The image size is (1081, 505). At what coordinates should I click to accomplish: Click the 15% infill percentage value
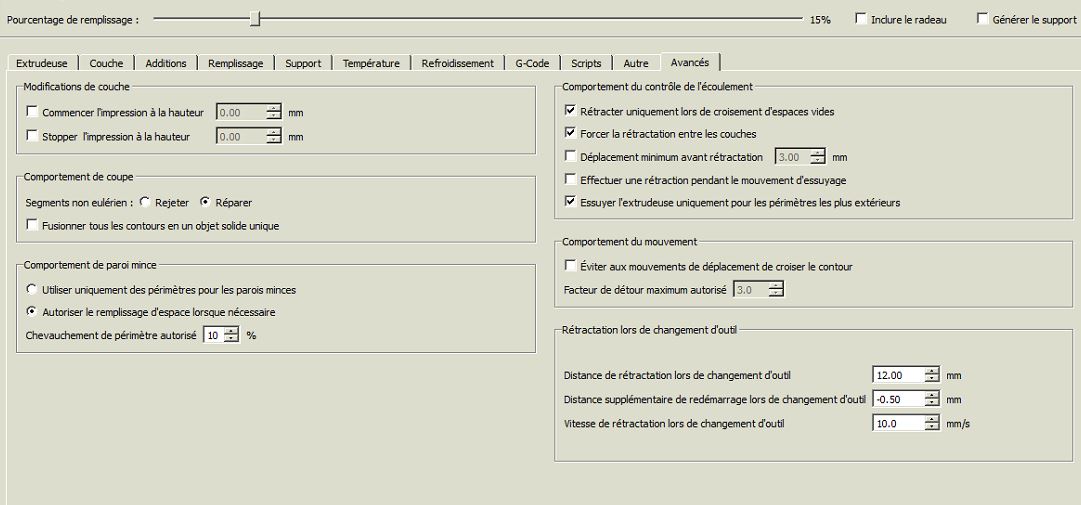820,20
